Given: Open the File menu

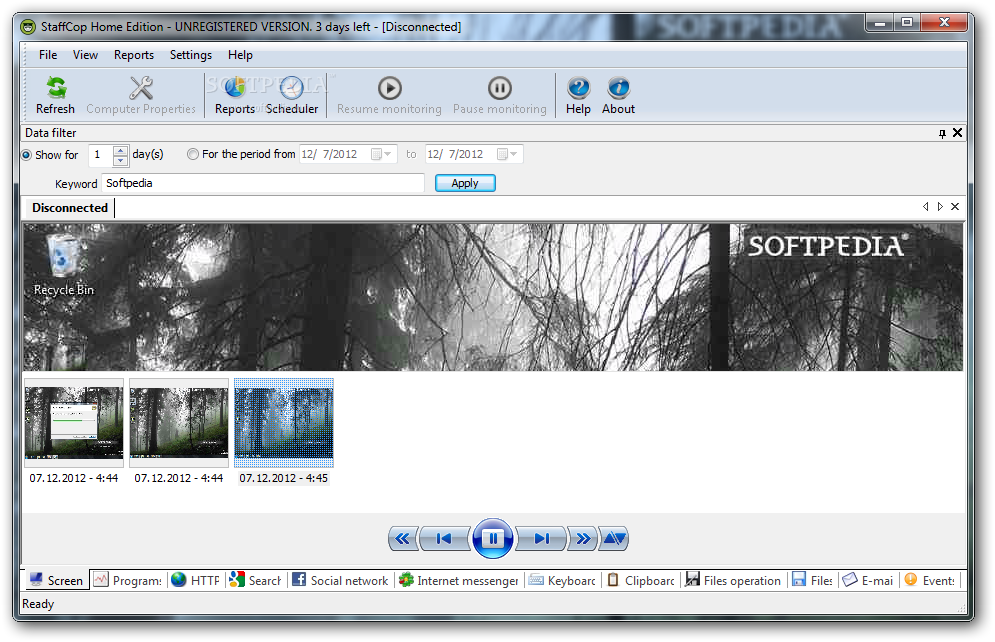Looking at the screenshot, I should point(48,55).
